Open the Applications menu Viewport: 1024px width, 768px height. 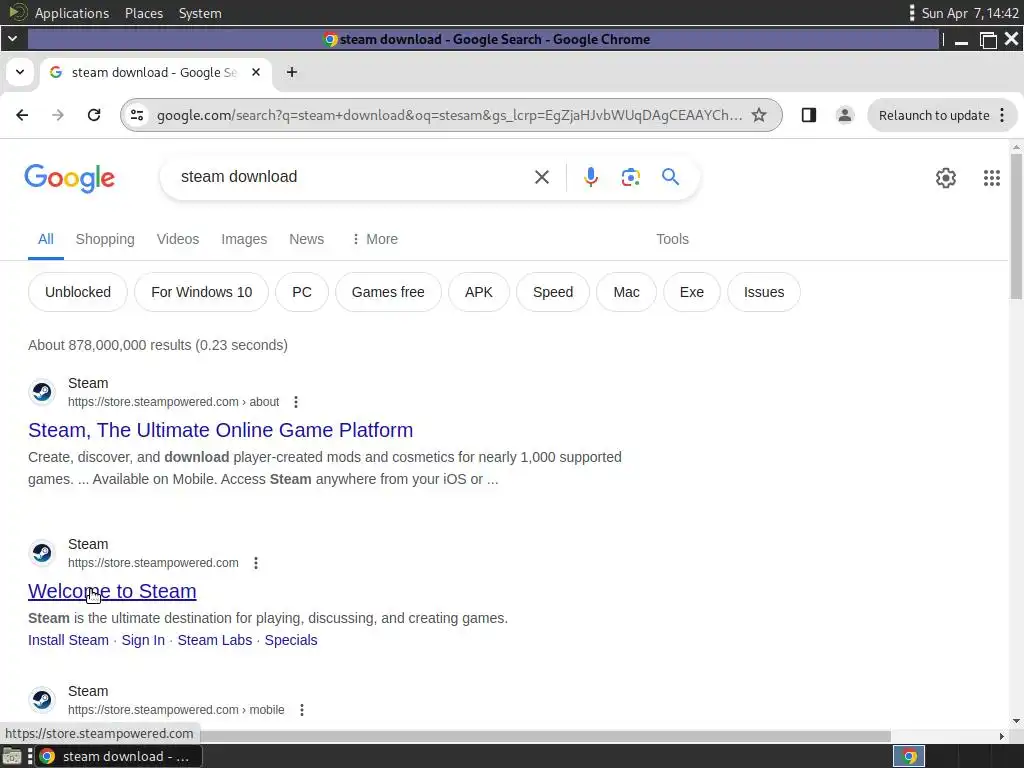click(72, 13)
